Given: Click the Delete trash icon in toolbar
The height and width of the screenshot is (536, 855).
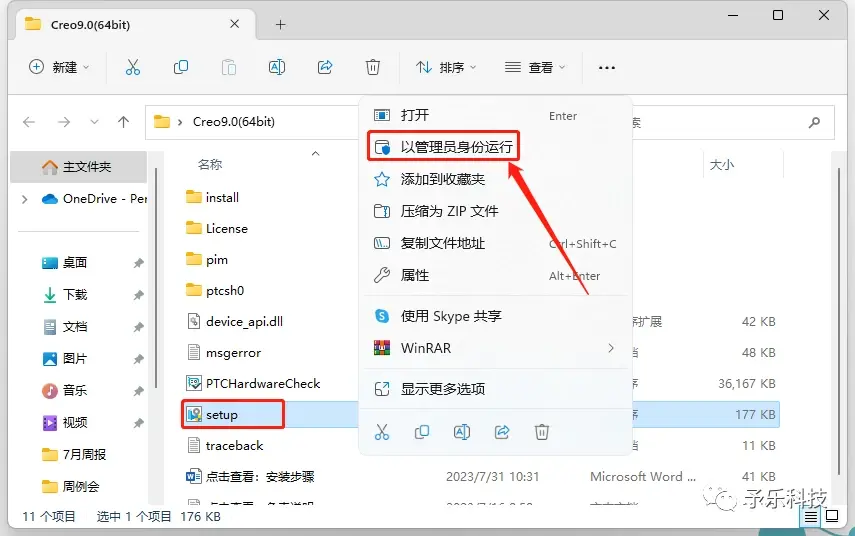Looking at the screenshot, I should 372,67.
